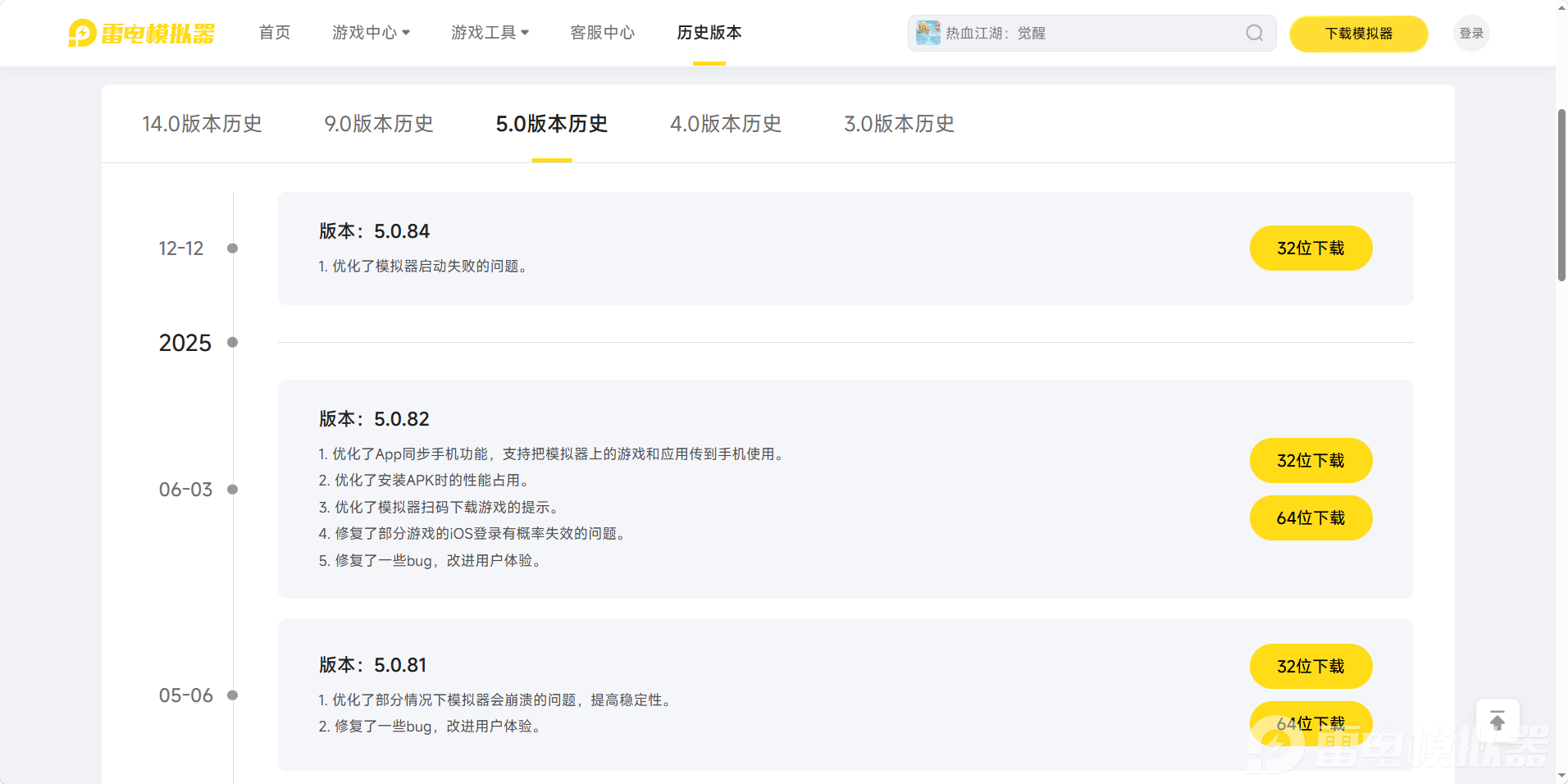Click the 雷电模拟器 logo
The width and height of the screenshot is (1568, 784).
[141, 33]
